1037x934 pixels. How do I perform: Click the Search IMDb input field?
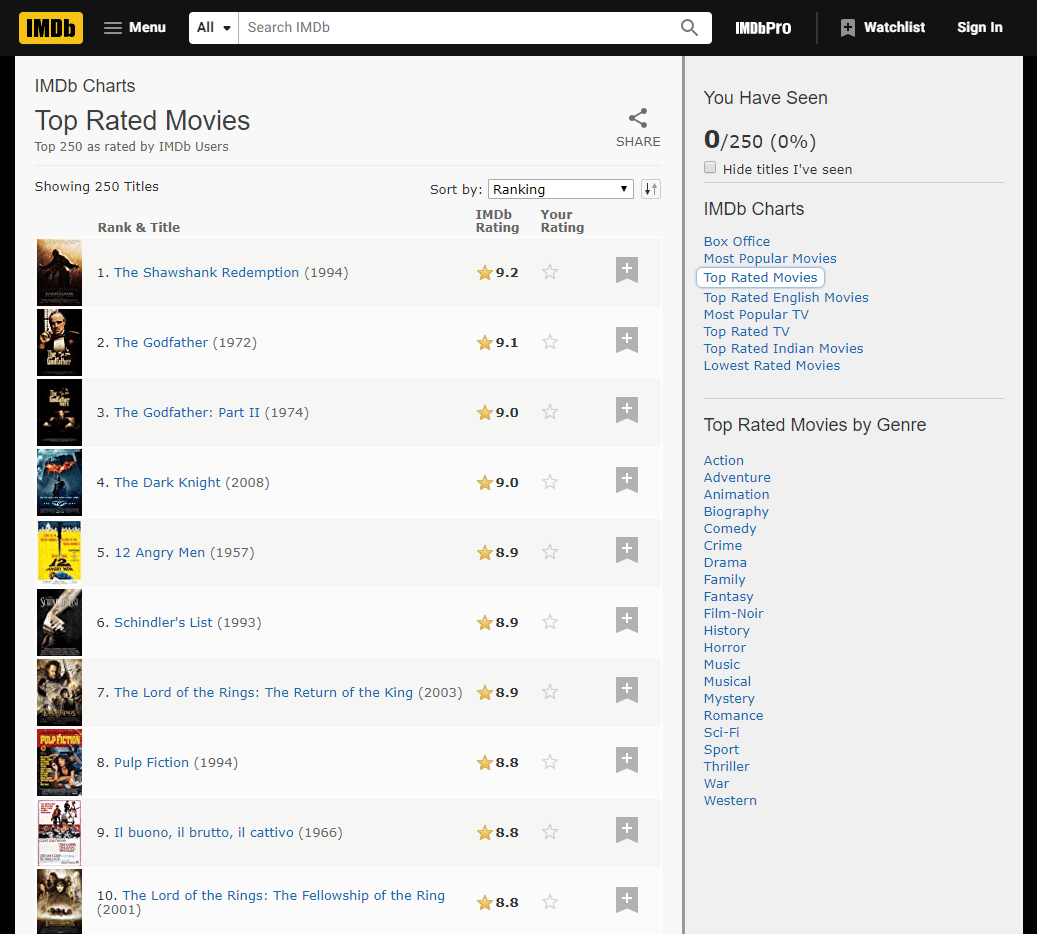click(x=456, y=28)
